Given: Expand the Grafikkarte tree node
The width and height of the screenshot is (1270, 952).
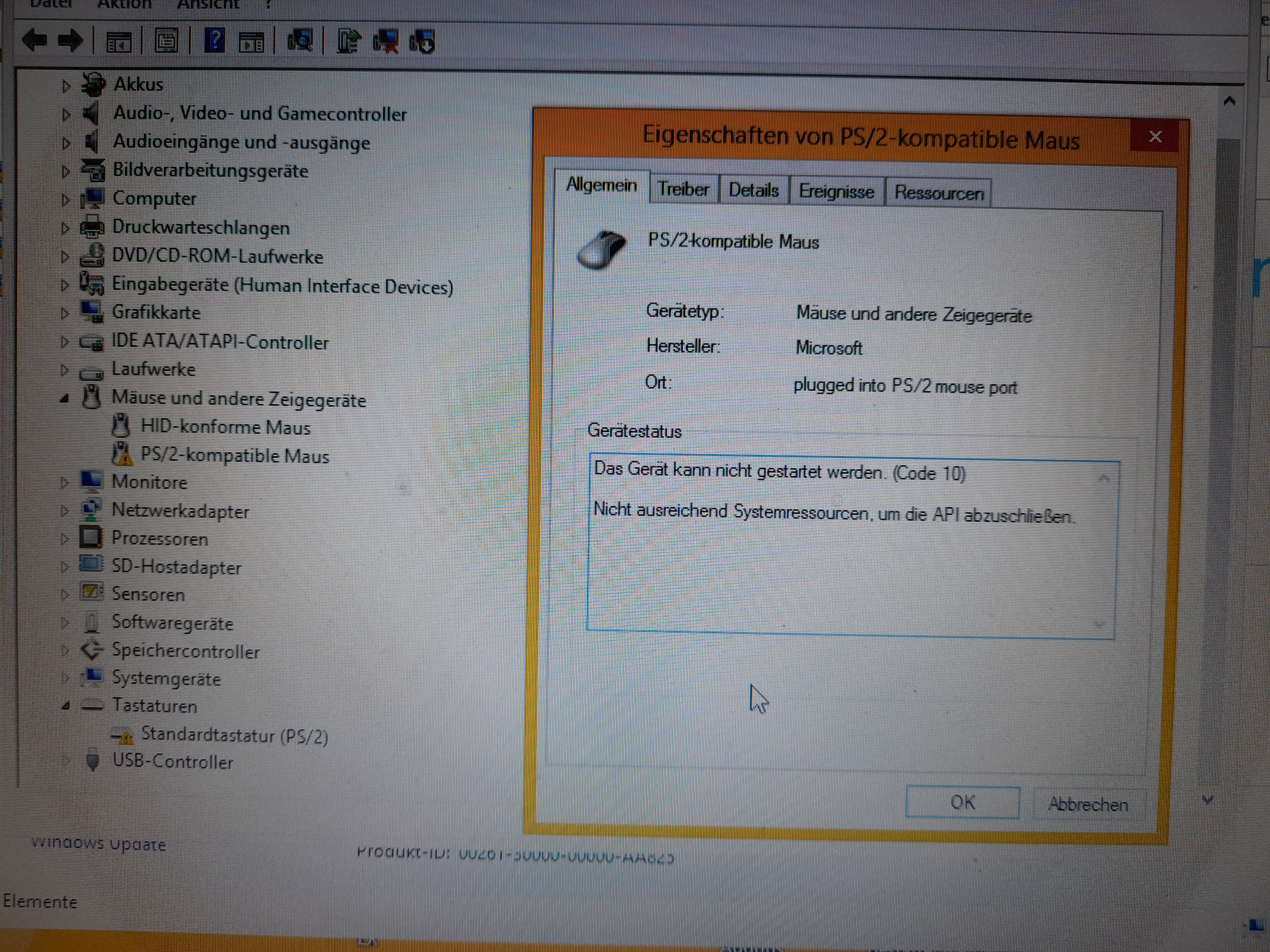Looking at the screenshot, I should [x=64, y=313].
